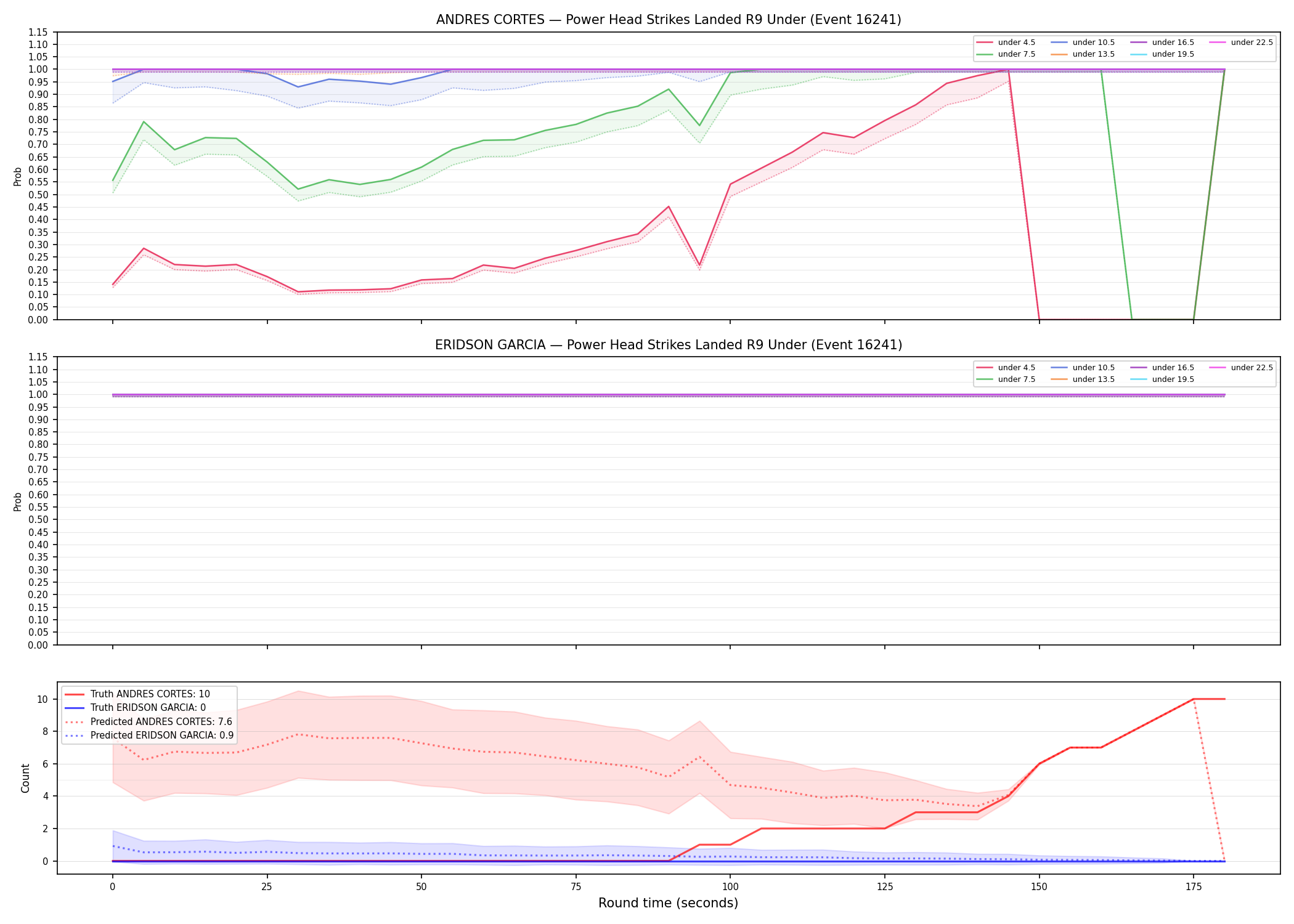Click the 0.50 tick on top chart axis
This screenshot has height=924, width=1294.
(x=38, y=195)
